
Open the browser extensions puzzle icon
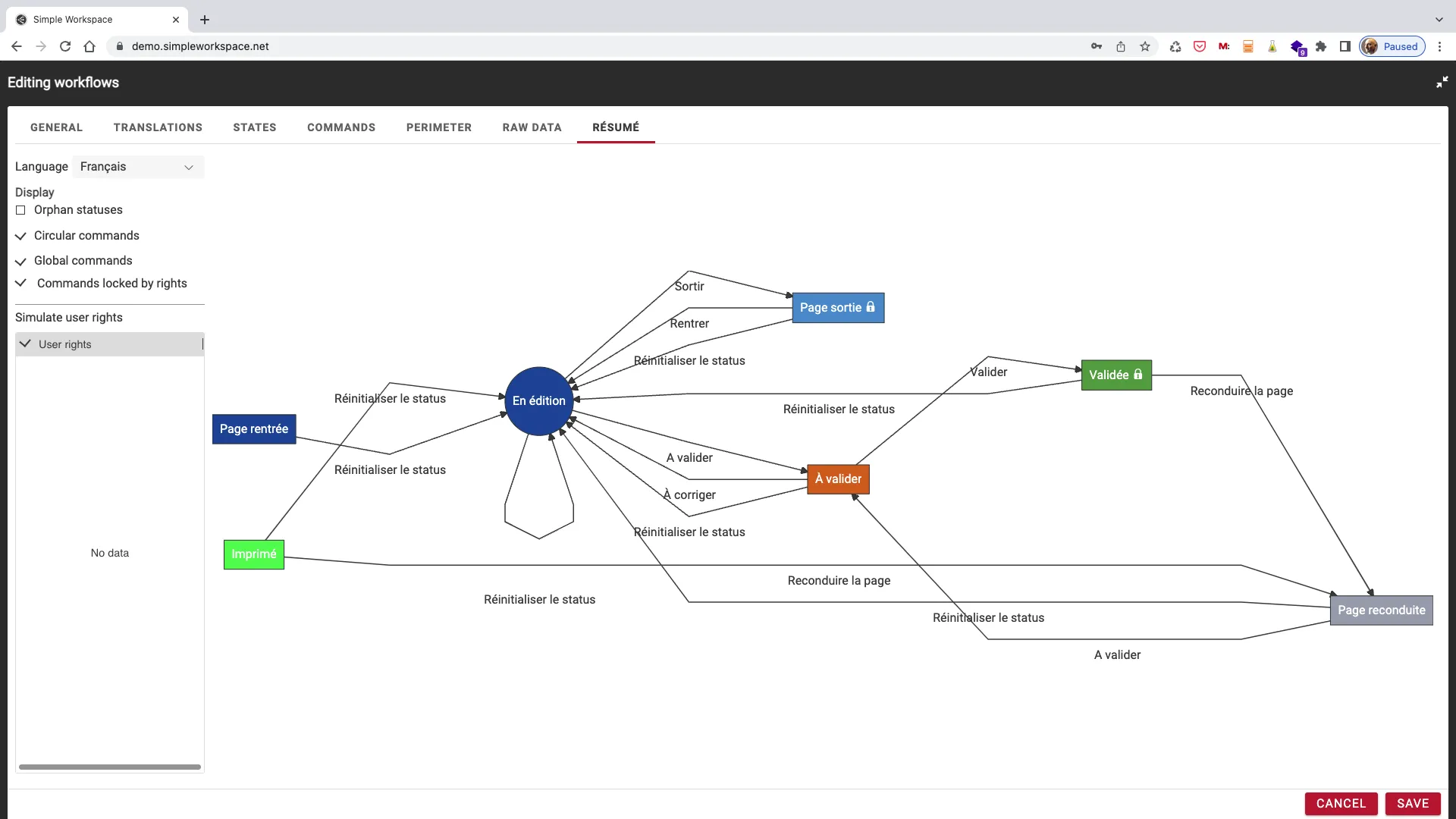[x=1321, y=46]
